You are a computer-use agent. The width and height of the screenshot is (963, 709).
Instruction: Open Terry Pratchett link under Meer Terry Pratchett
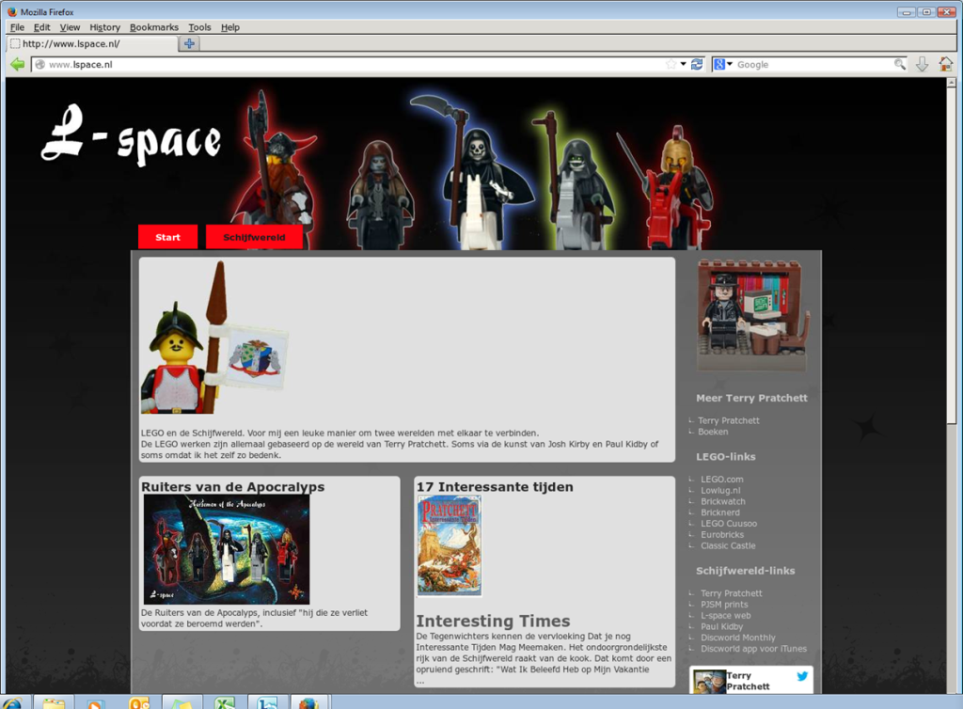[728, 420]
